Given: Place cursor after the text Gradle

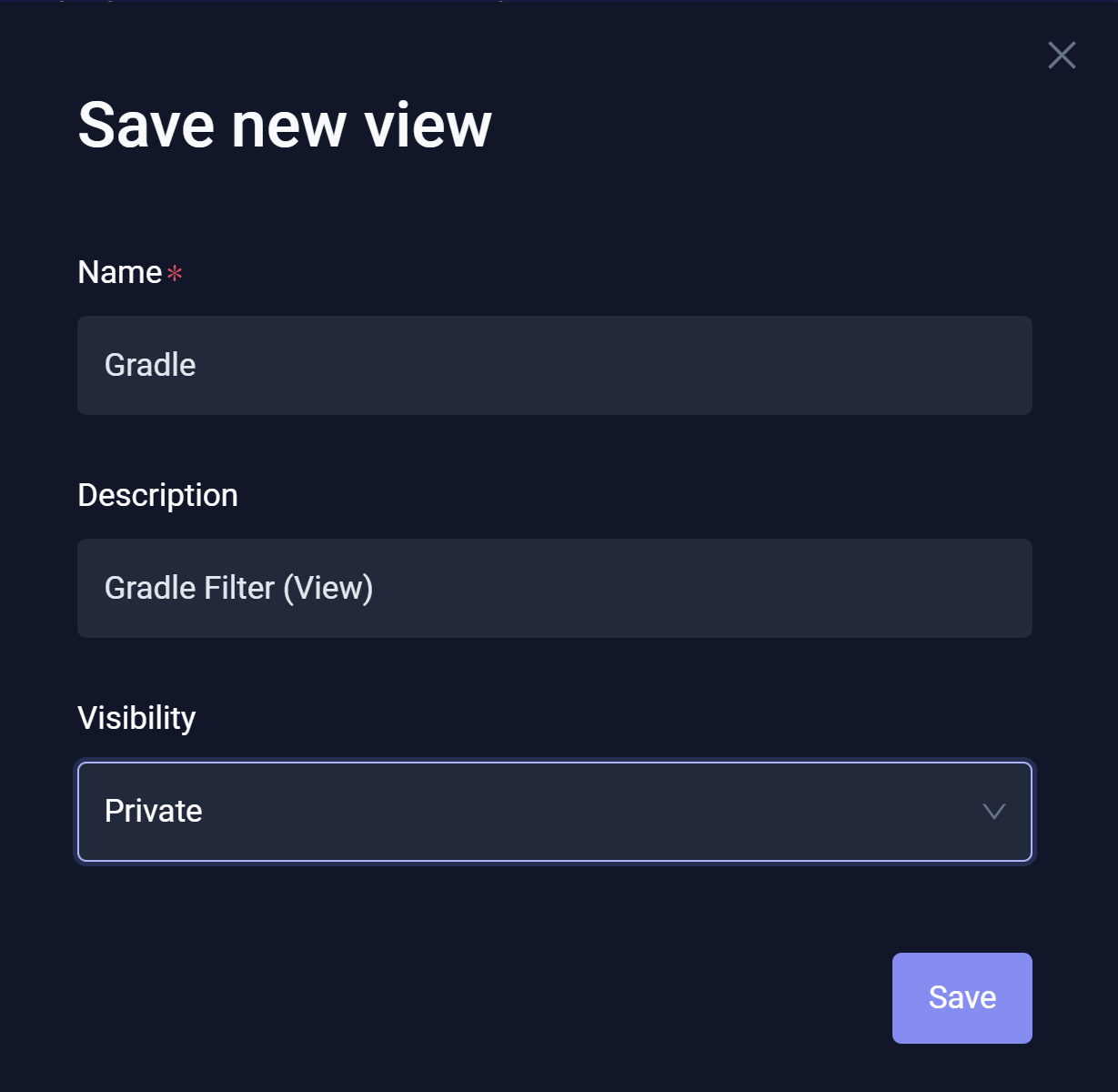Looking at the screenshot, I should point(196,365).
